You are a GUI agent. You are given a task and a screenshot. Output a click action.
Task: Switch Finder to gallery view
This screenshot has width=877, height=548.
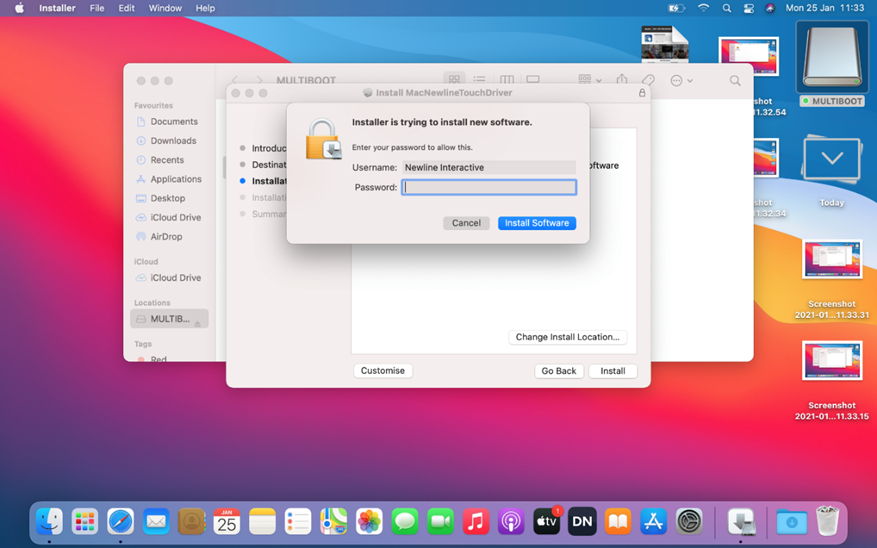coord(533,80)
